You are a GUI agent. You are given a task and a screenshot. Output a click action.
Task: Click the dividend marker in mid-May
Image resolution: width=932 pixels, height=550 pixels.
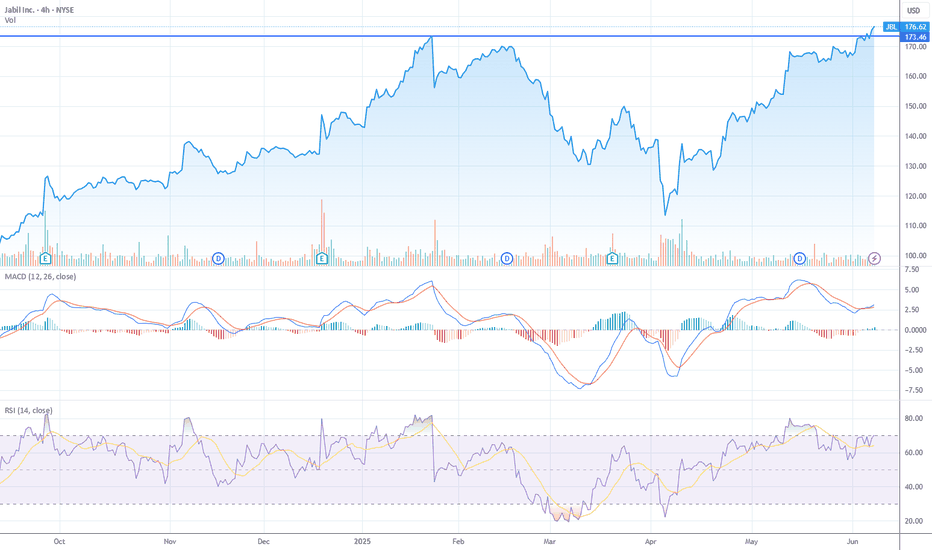799,258
